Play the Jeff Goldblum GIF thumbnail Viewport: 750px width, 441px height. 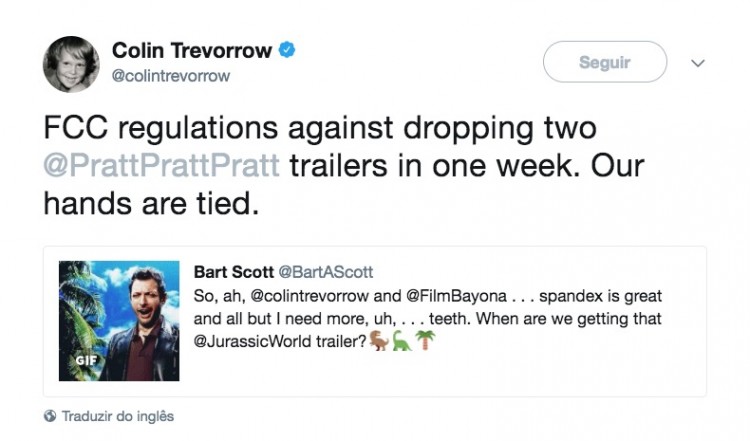119,321
